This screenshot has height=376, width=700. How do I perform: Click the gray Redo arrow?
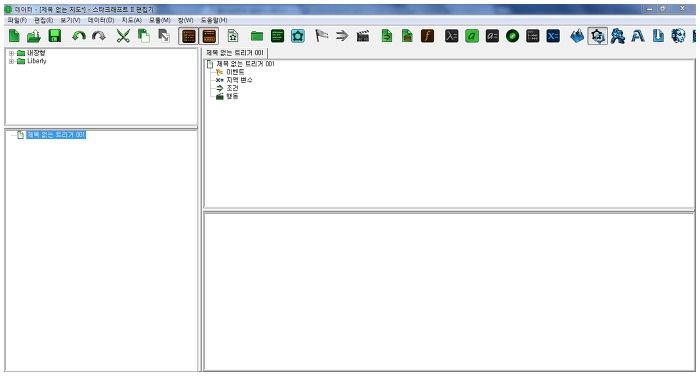click(x=99, y=36)
